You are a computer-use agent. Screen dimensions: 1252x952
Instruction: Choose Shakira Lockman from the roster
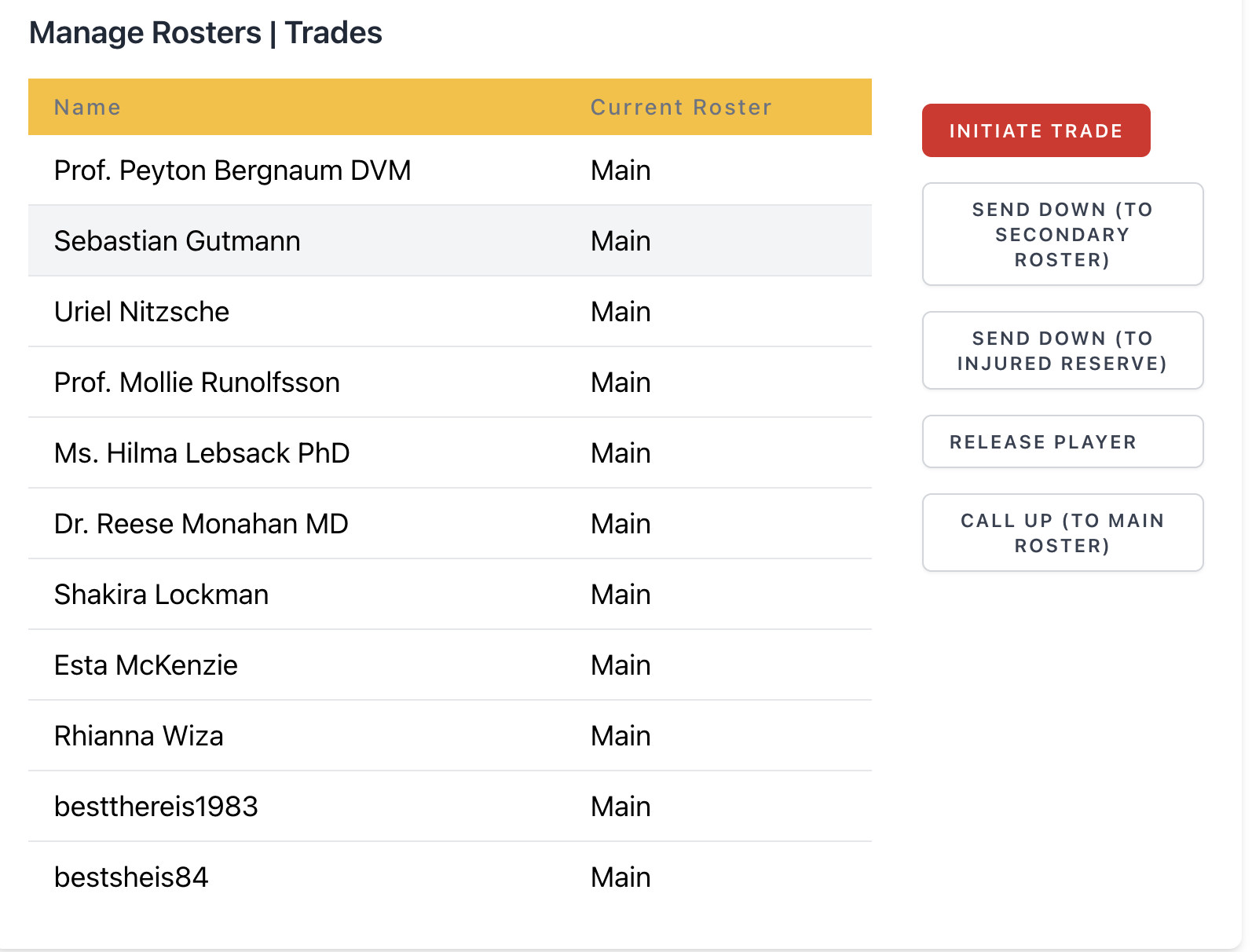click(162, 595)
